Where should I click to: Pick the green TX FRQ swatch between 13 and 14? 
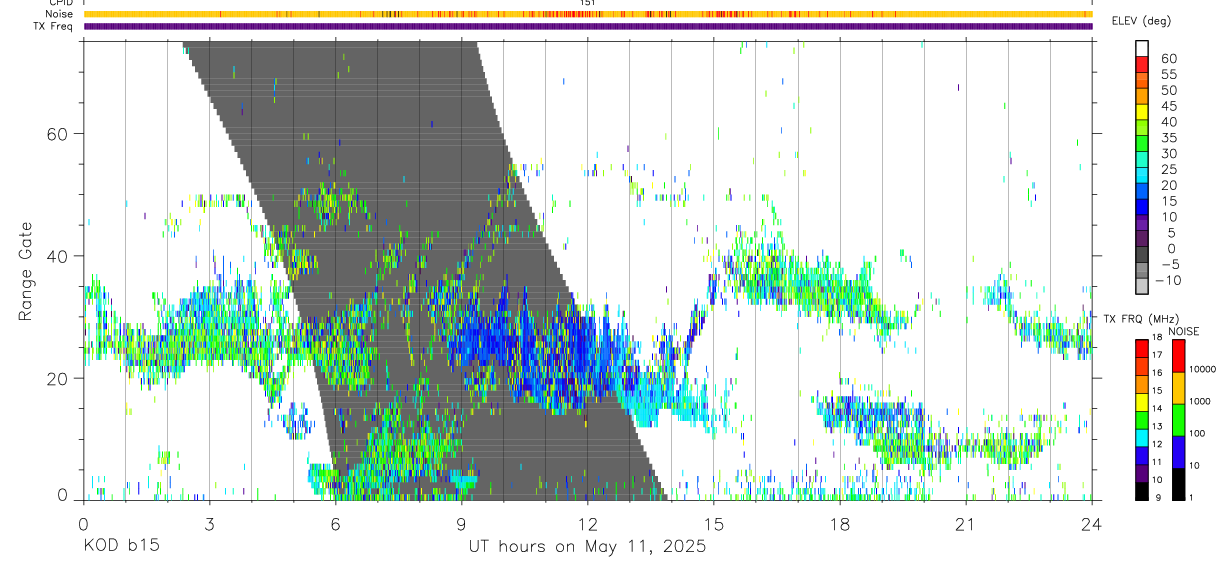point(1142,418)
